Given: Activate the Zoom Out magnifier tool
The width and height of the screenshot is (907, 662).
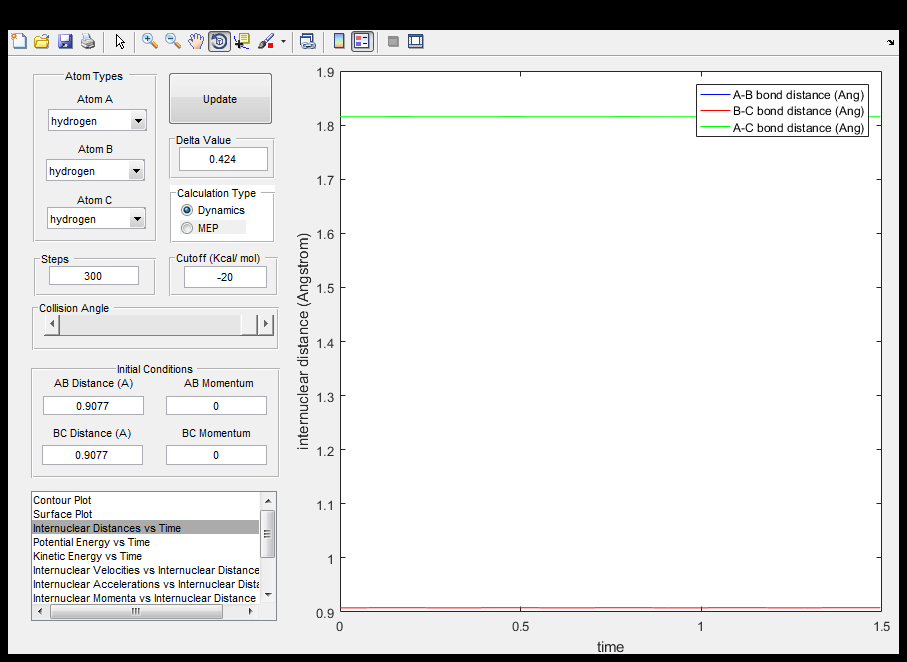Looking at the screenshot, I should pos(173,41).
